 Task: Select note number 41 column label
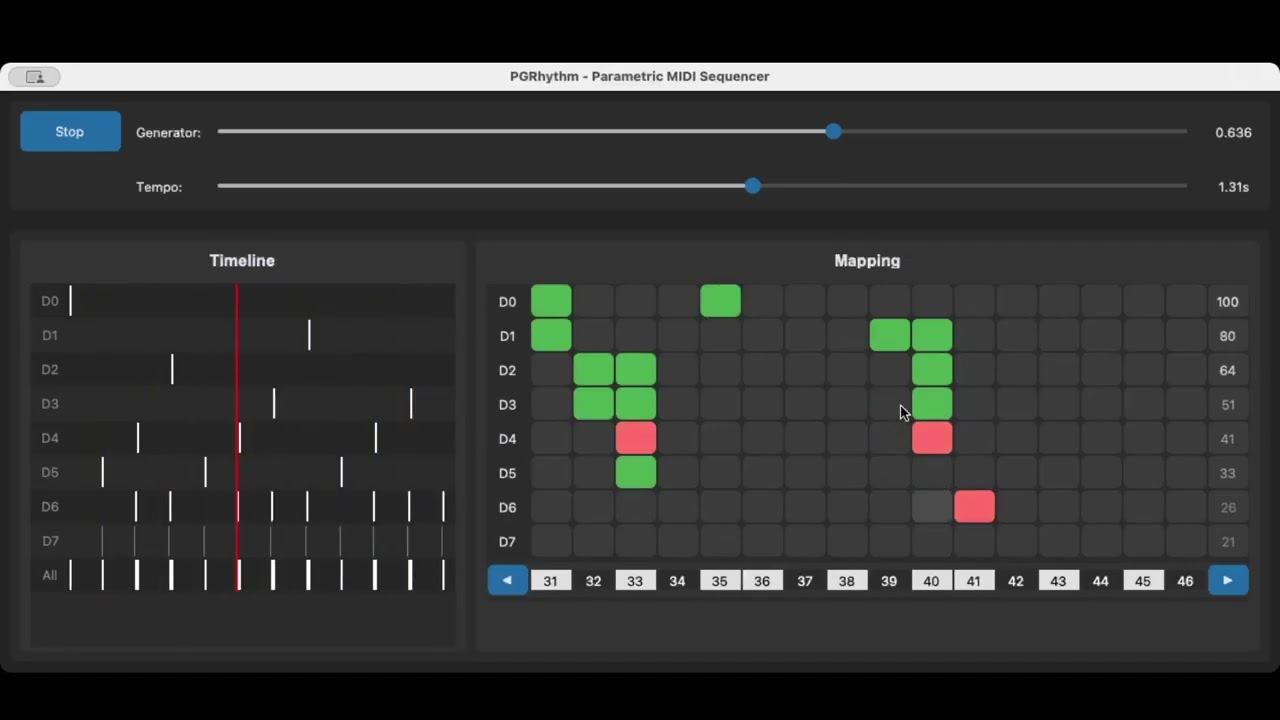pyautogui.click(x=974, y=581)
